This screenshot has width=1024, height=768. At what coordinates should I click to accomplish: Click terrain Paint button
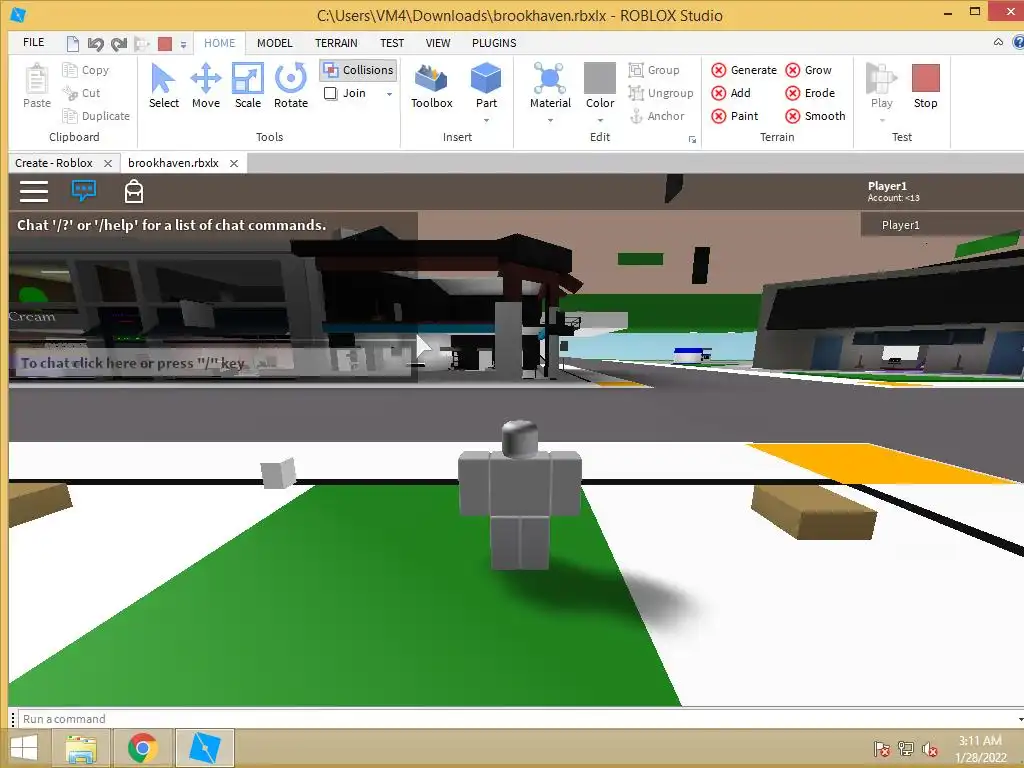coord(735,116)
